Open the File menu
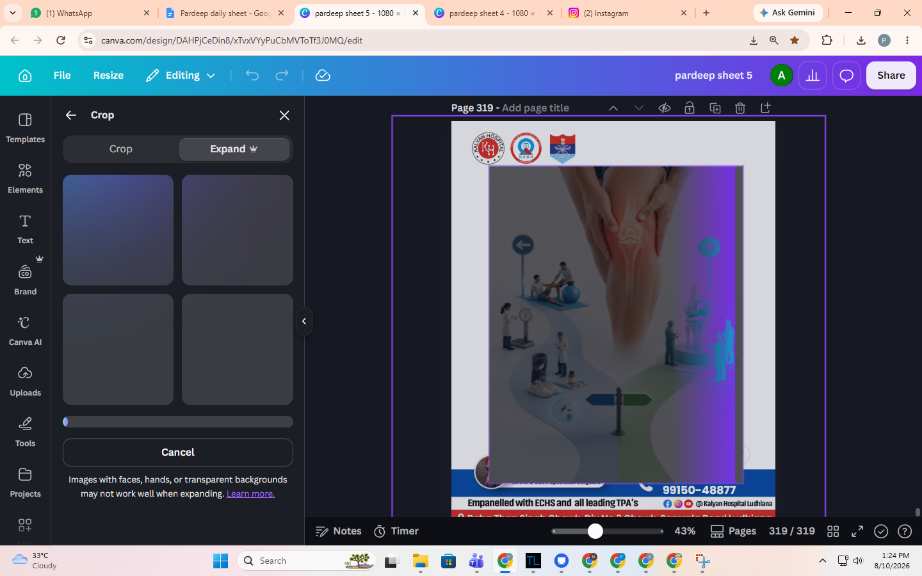The width and height of the screenshot is (922, 576). coord(62,75)
